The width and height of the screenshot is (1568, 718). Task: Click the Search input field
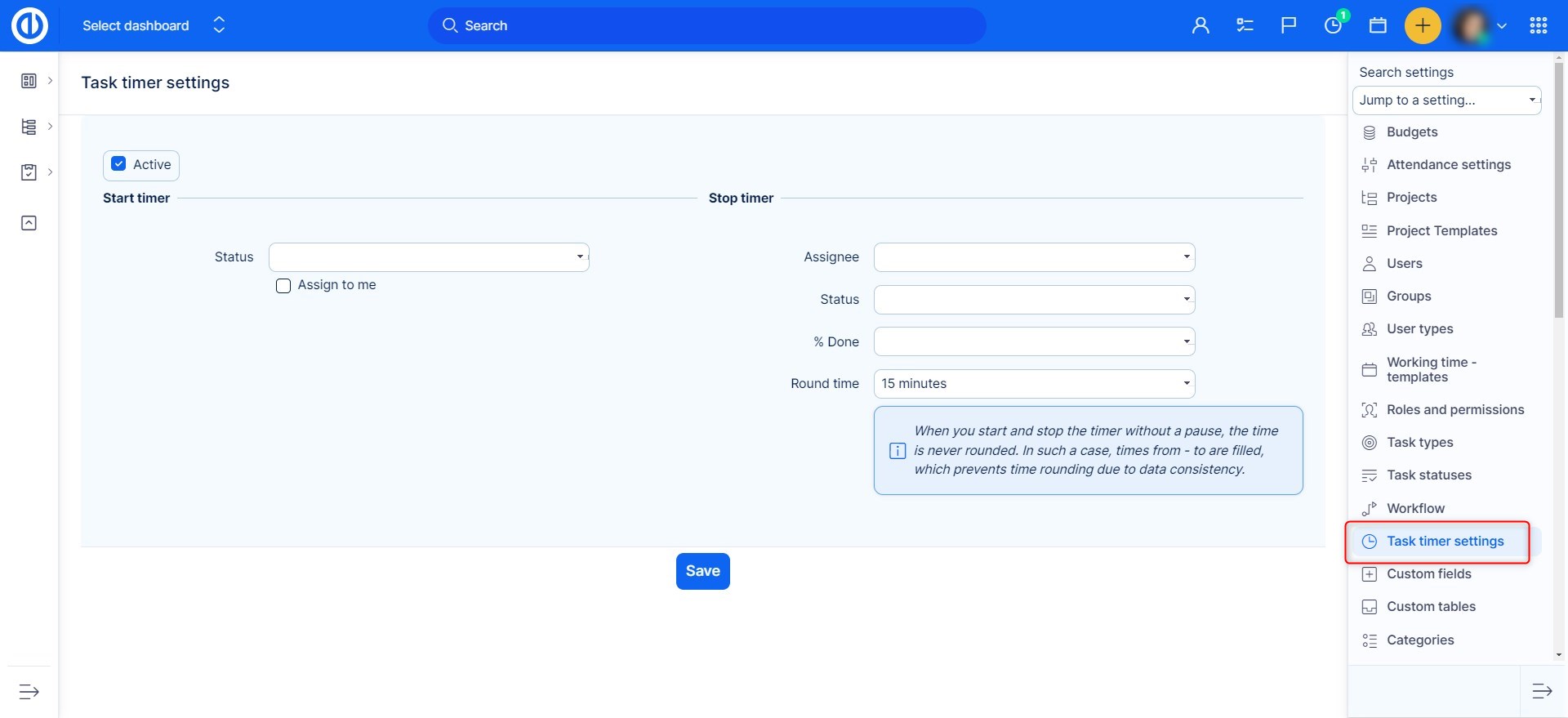[x=706, y=25]
